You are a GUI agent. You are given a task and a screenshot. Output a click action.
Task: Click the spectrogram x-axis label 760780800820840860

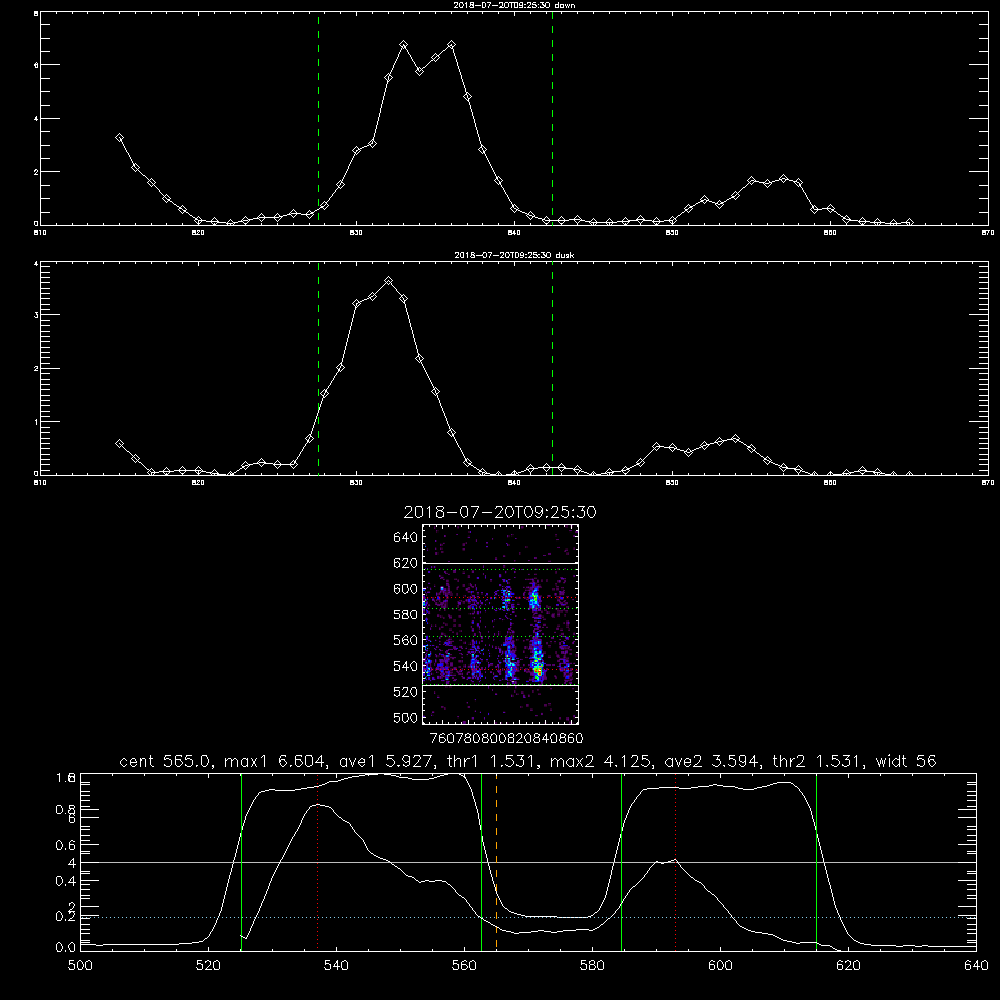click(506, 738)
